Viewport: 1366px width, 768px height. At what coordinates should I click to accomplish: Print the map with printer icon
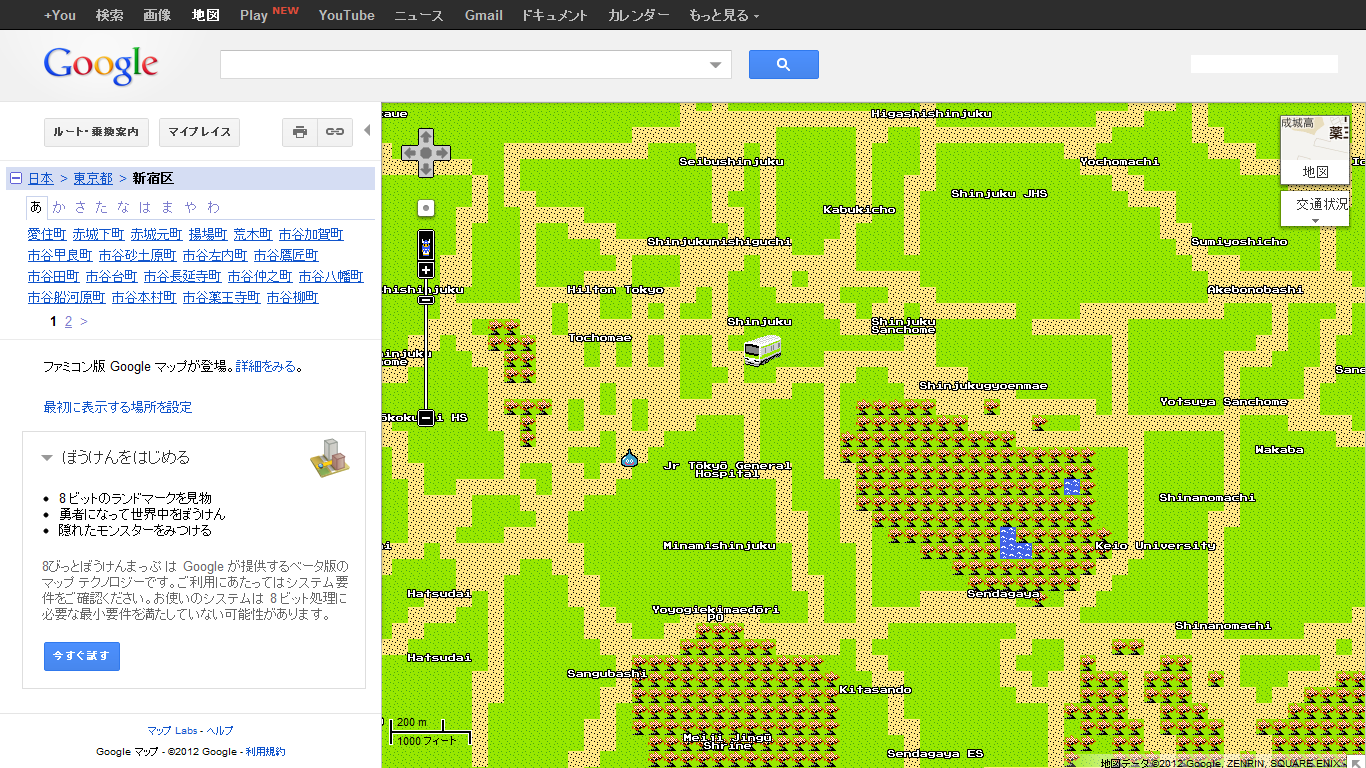(300, 132)
